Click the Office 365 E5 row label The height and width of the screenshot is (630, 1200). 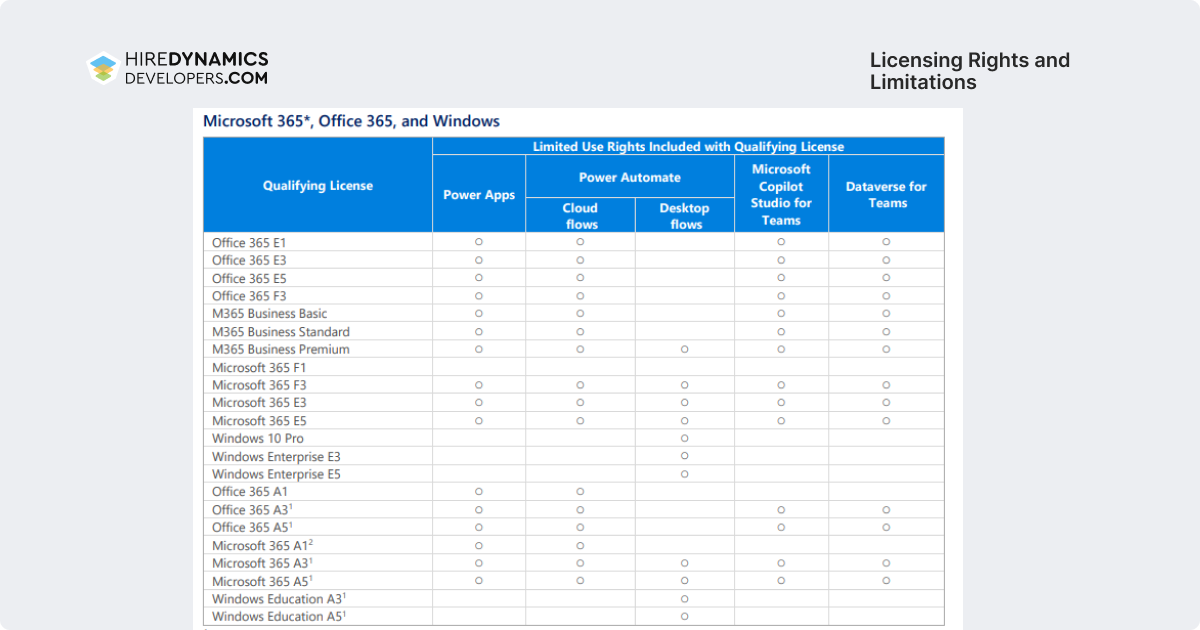249,278
